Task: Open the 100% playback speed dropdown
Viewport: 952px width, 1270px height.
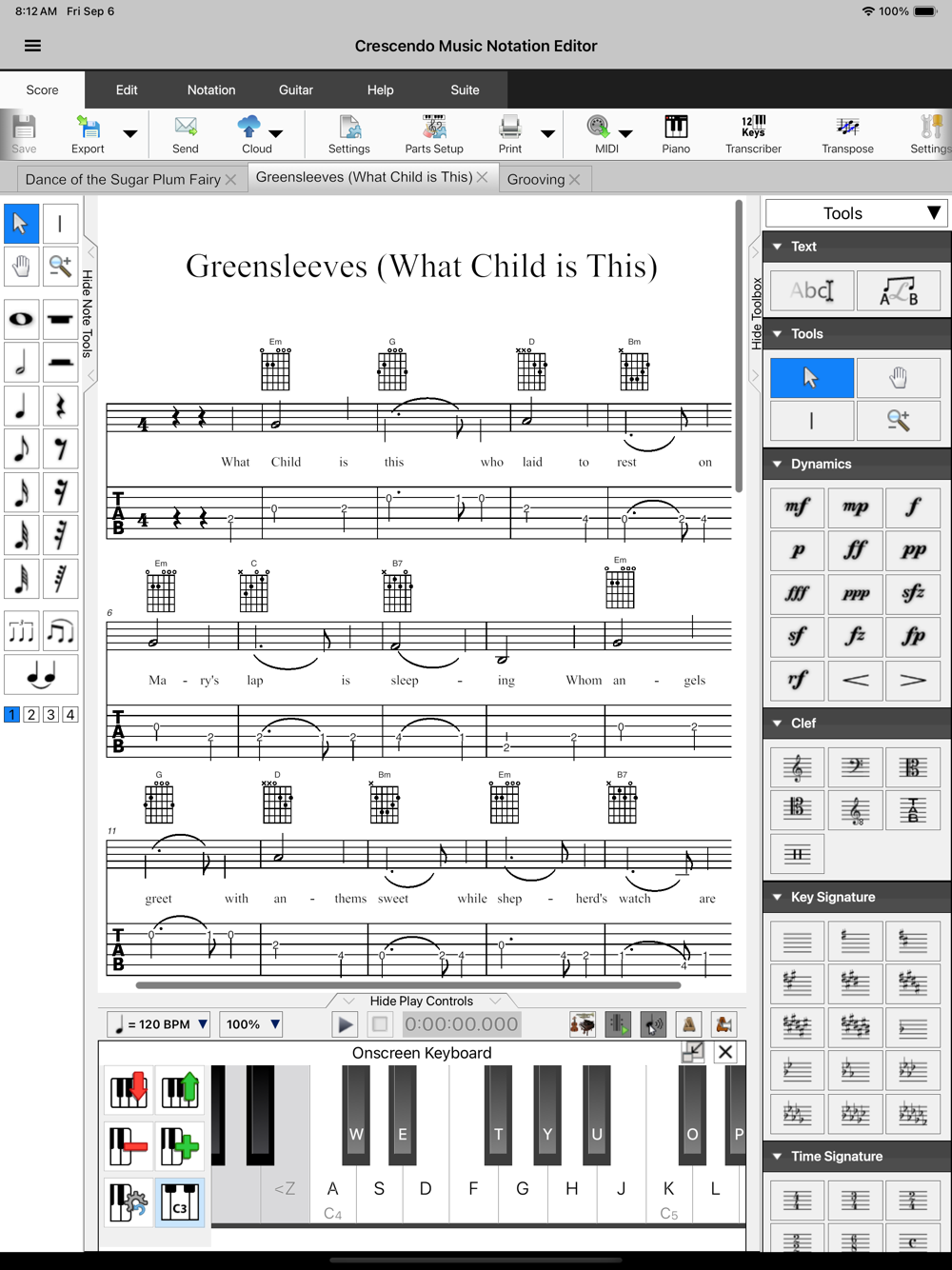Action: [x=251, y=1024]
